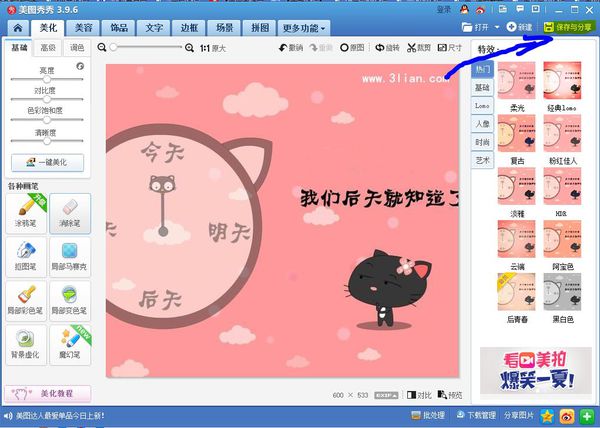Adjust the 色彩饱和度 saturation slider

coord(47,120)
